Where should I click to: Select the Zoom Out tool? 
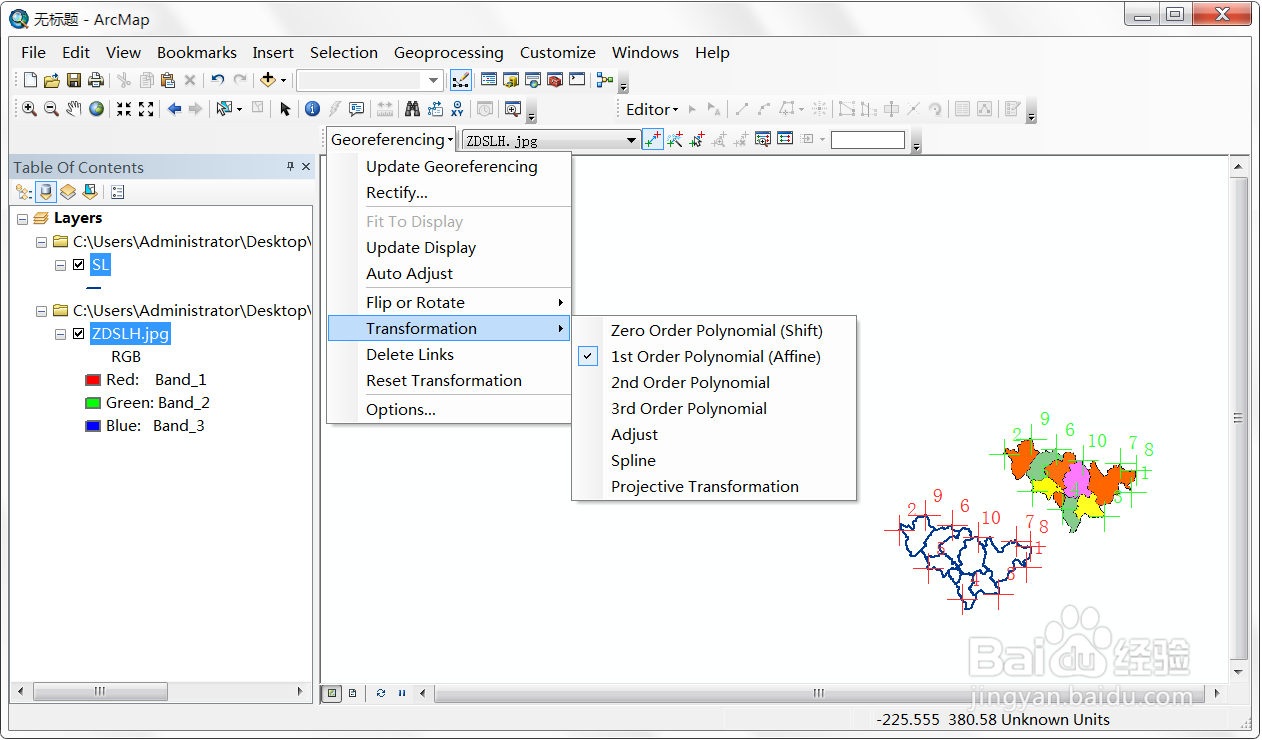point(52,109)
